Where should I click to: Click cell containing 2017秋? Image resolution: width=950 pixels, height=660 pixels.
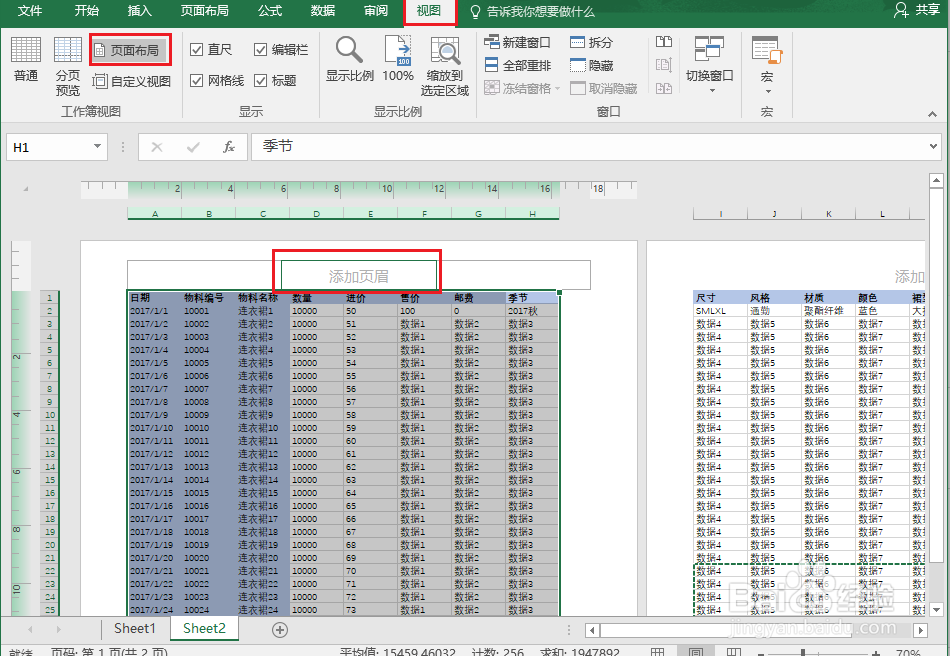click(x=532, y=311)
